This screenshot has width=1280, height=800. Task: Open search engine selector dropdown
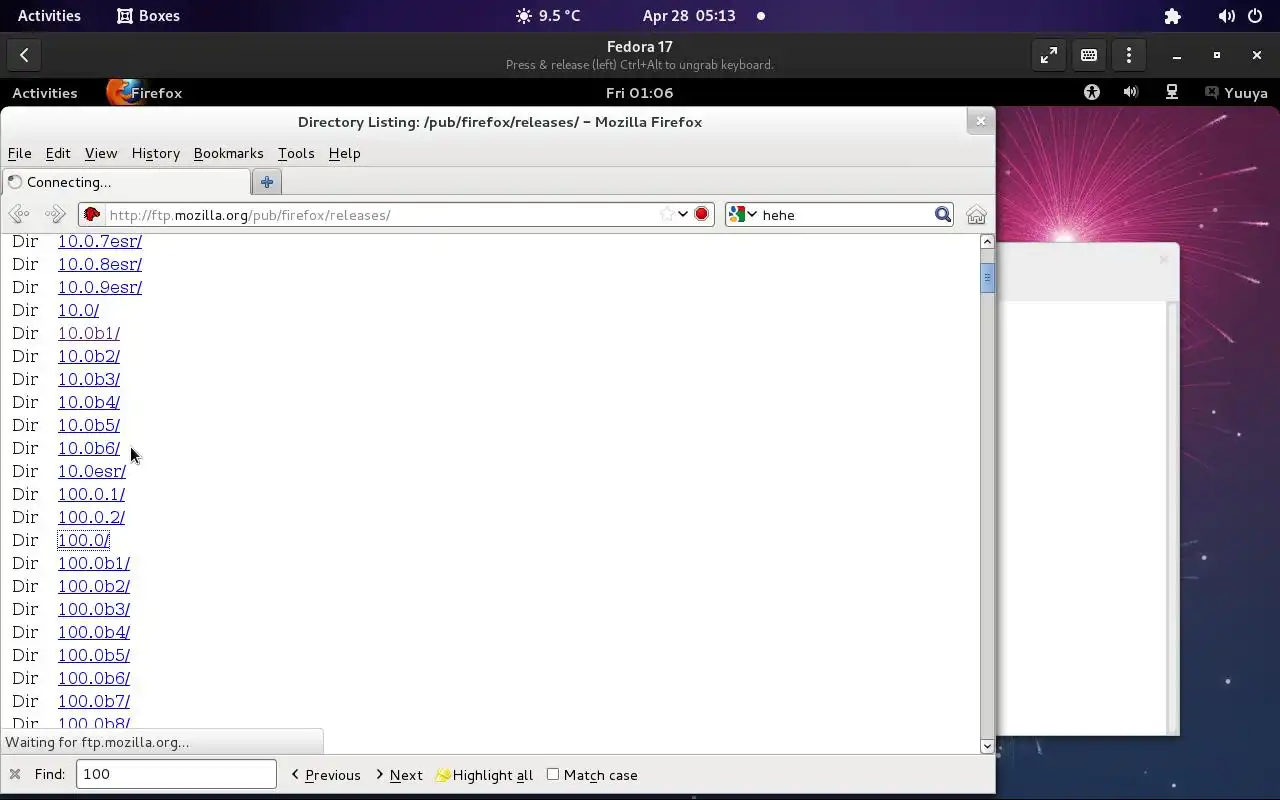[743, 214]
